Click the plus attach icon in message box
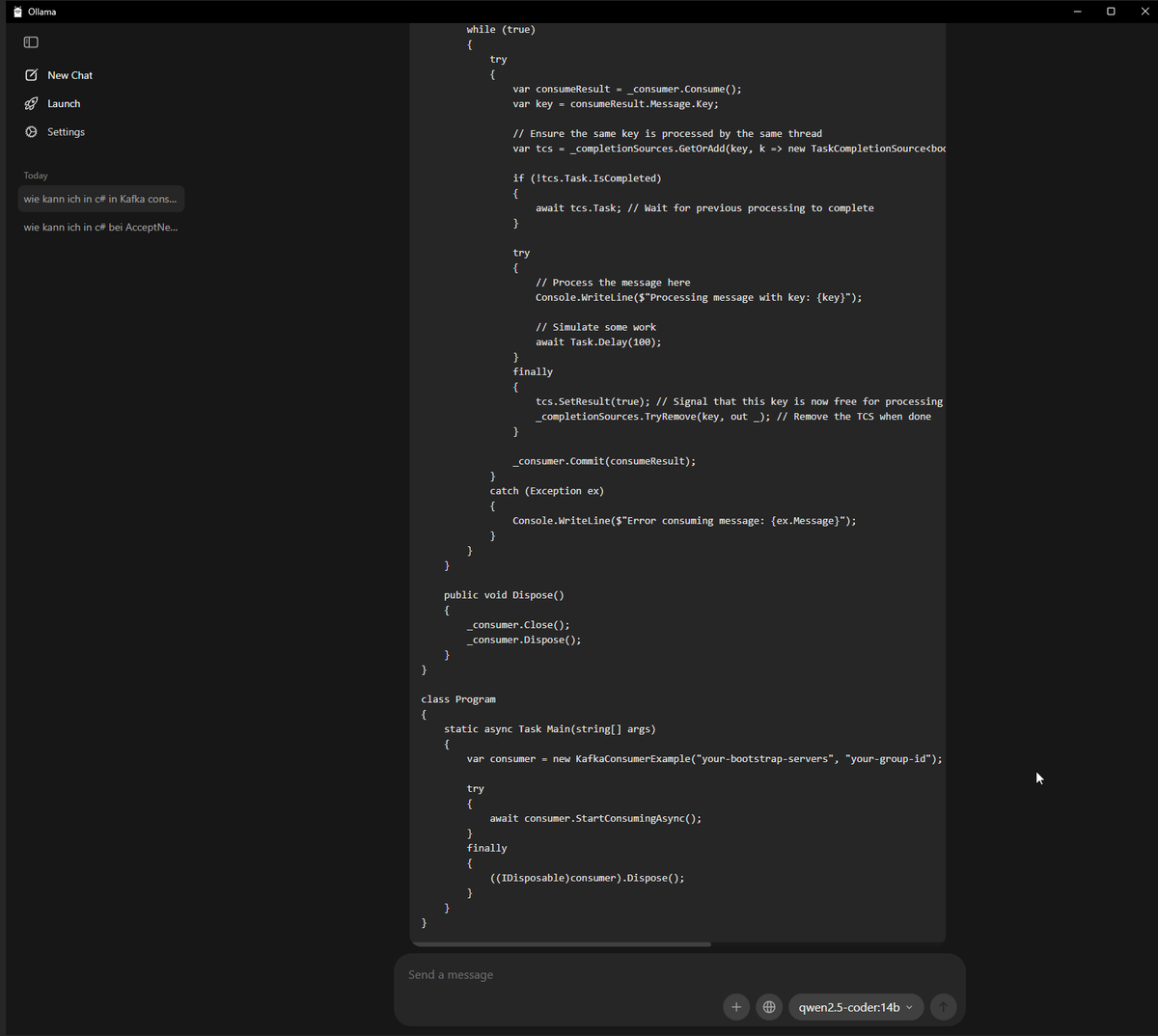This screenshot has height=1036, width=1158. (736, 1007)
